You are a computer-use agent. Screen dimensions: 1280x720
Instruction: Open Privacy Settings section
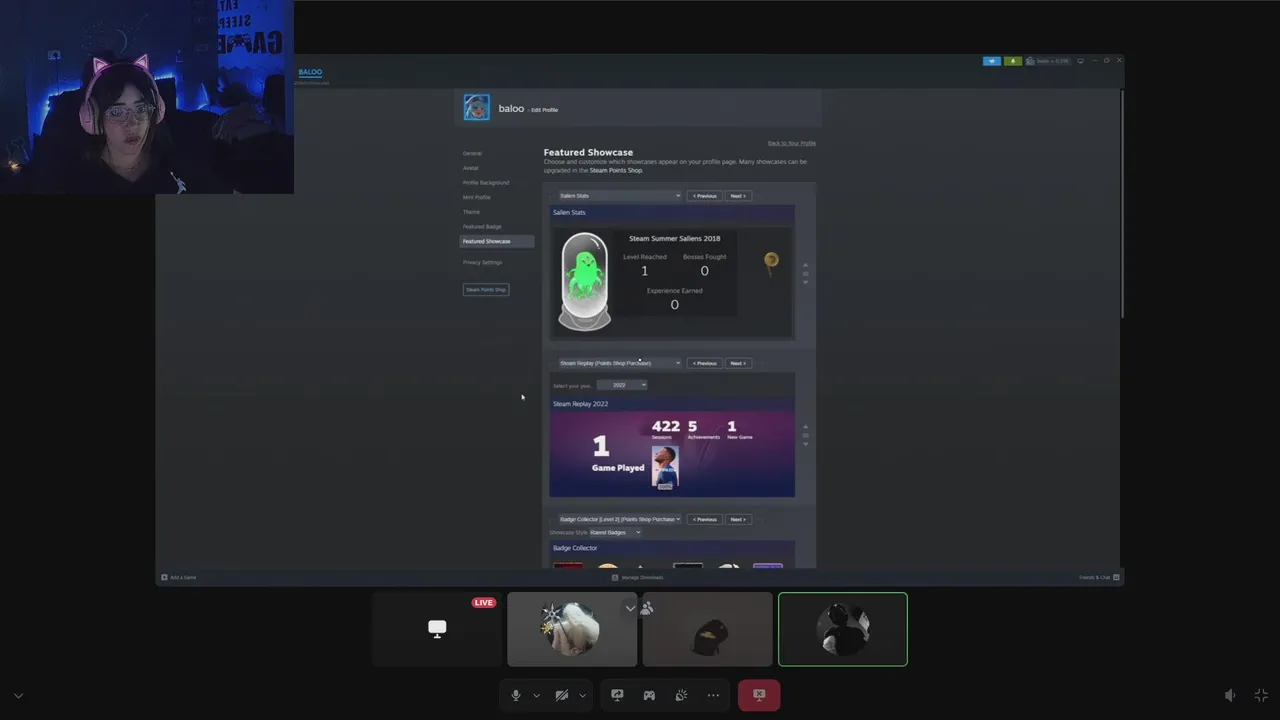click(x=483, y=262)
